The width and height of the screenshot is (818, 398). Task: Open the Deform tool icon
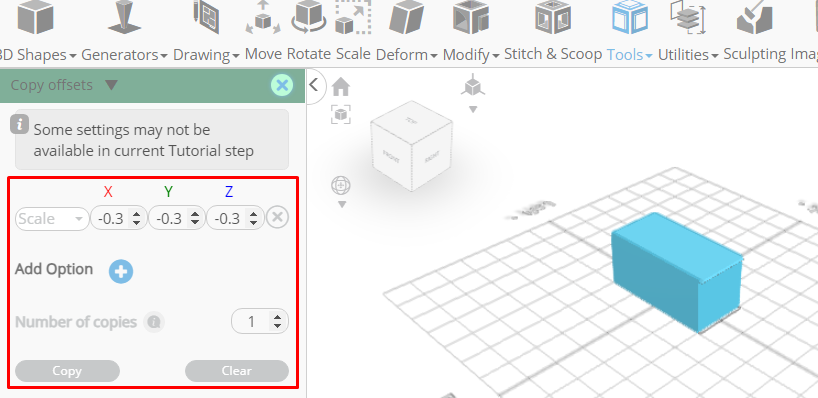pos(407,17)
